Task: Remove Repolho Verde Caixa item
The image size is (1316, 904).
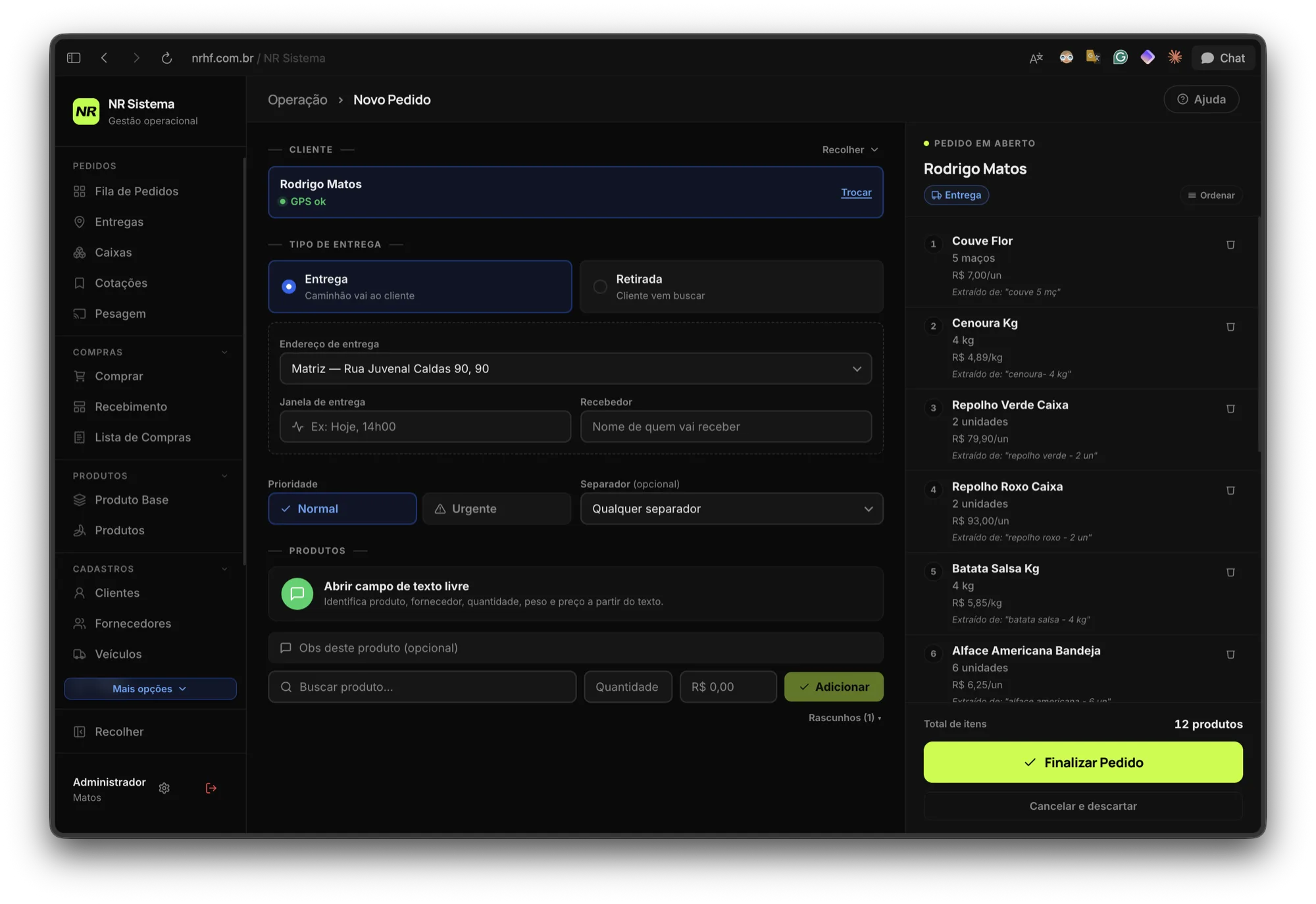Action: pos(1230,409)
